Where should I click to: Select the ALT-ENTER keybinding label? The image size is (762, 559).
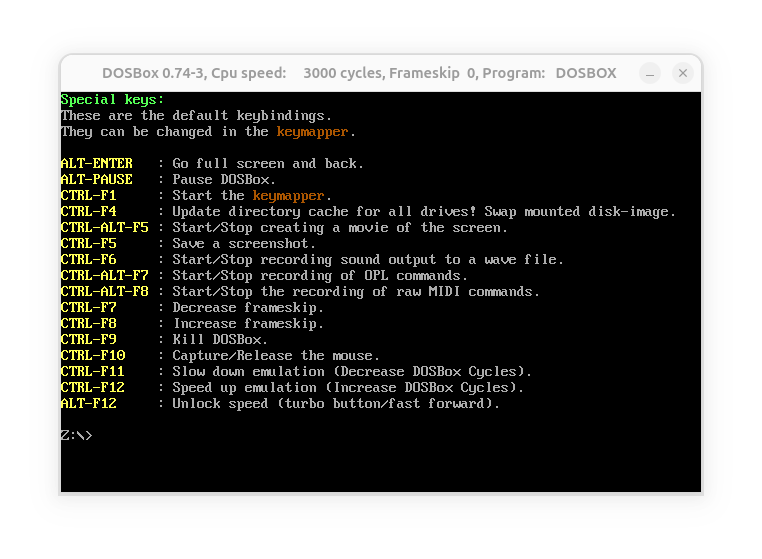point(97,163)
